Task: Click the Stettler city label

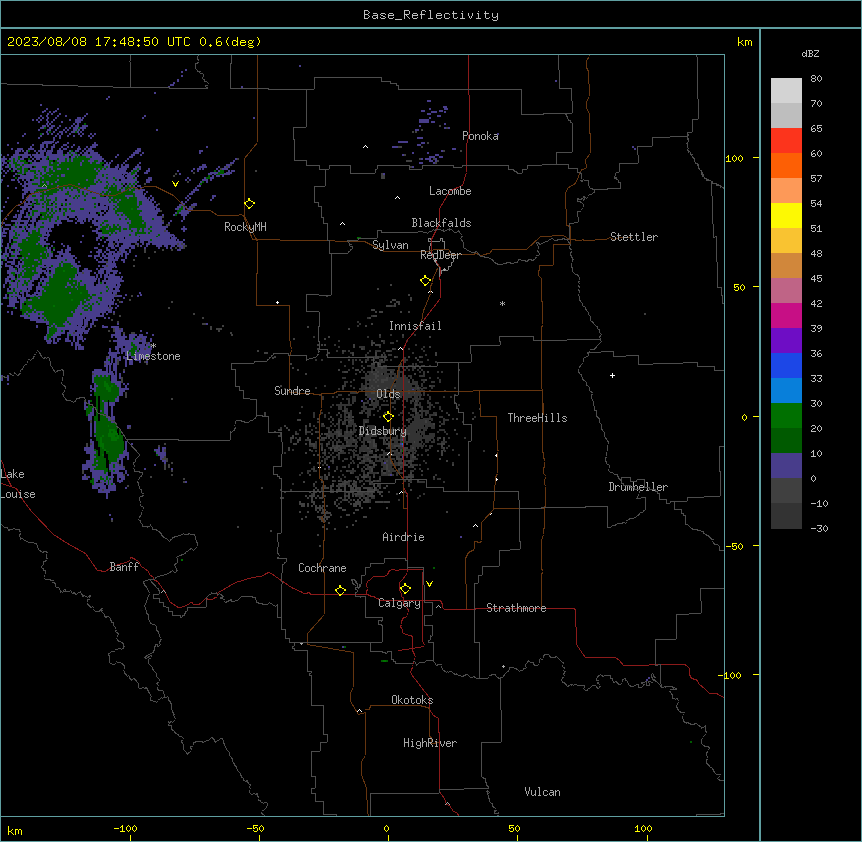Action: coord(634,237)
